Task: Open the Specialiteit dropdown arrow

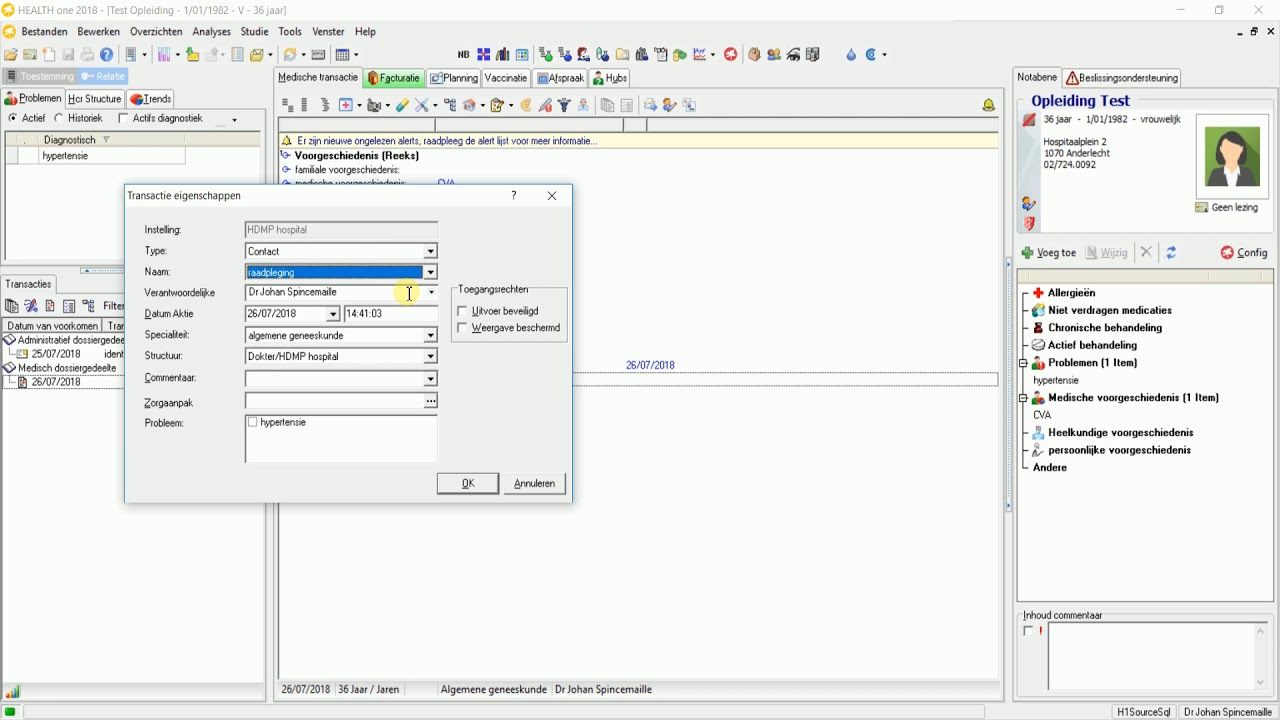Action: [x=431, y=335]
